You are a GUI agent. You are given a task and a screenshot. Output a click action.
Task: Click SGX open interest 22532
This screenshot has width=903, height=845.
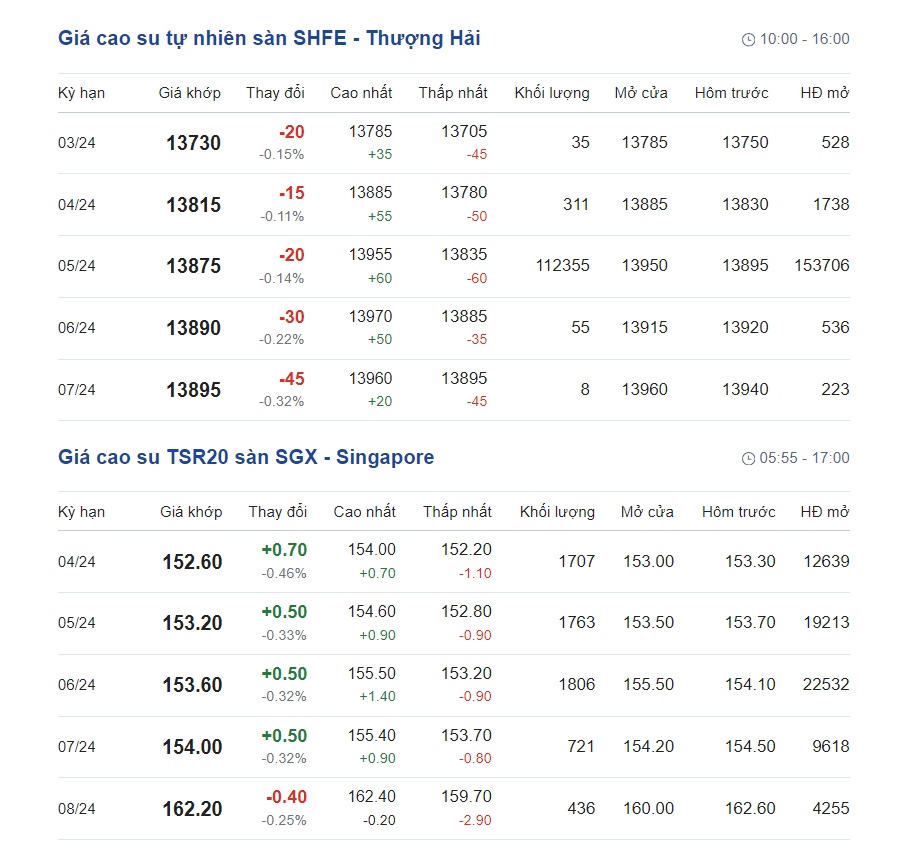pyautogui.click(x=826, y=684)
